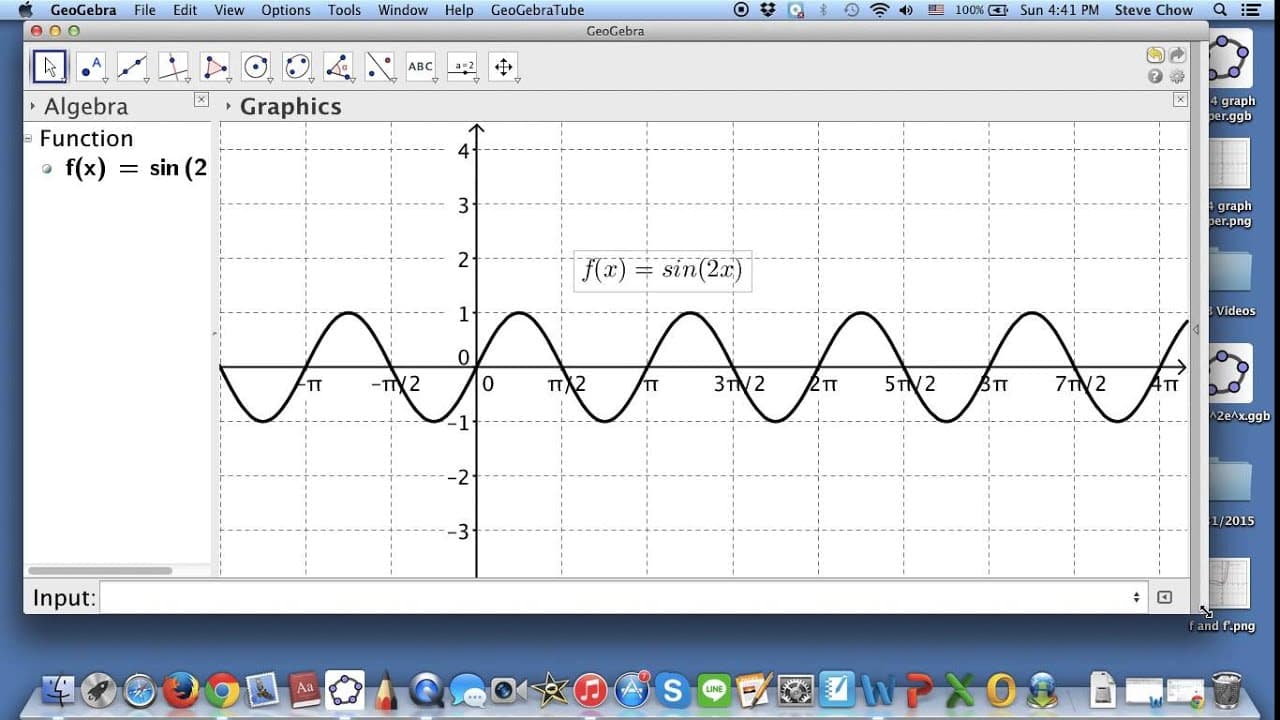The height and width of the screenshot is (720, 1280).
Task: Click the volume icon in menu bar
Action: pyautogui.click(x=906, y=10)
